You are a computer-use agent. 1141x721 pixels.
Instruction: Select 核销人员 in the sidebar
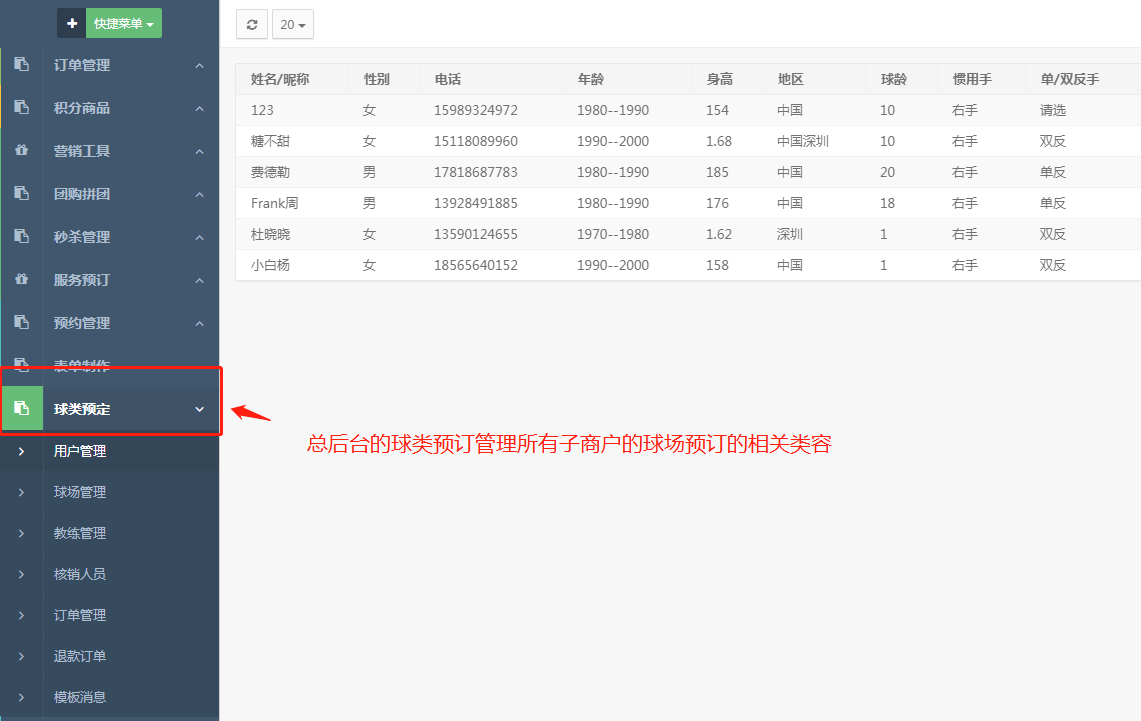click(80, 574)
